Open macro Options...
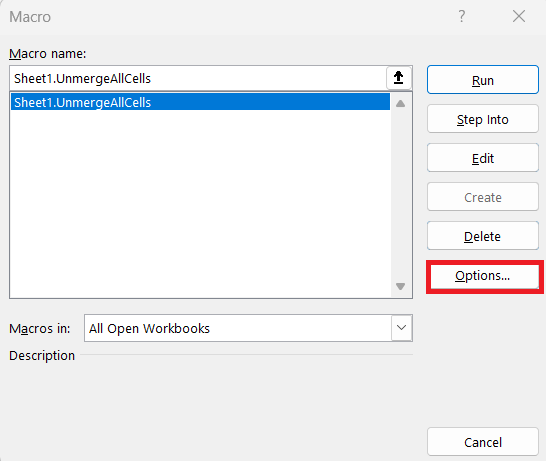This screenshot has height=461, width=546. coord(483,276)
